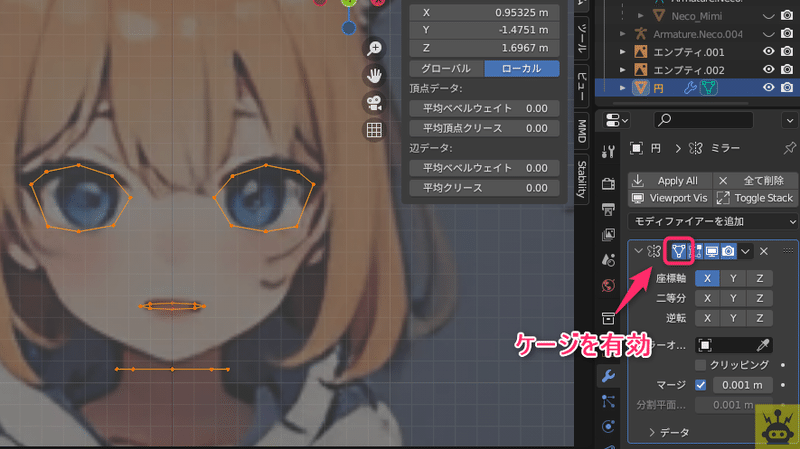This screenshot has height=449, width=800.
Task: Select グローバル coordinate space
Action: pos(446,69)
